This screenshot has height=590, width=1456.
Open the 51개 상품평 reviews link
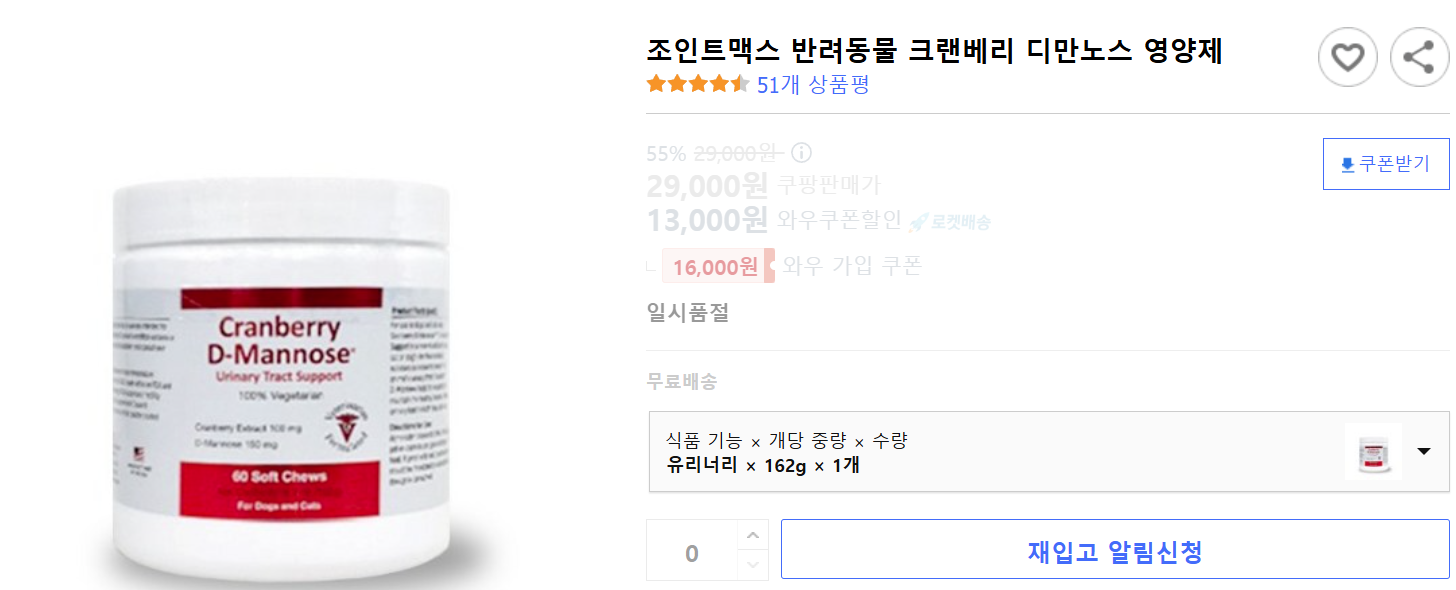812,85
